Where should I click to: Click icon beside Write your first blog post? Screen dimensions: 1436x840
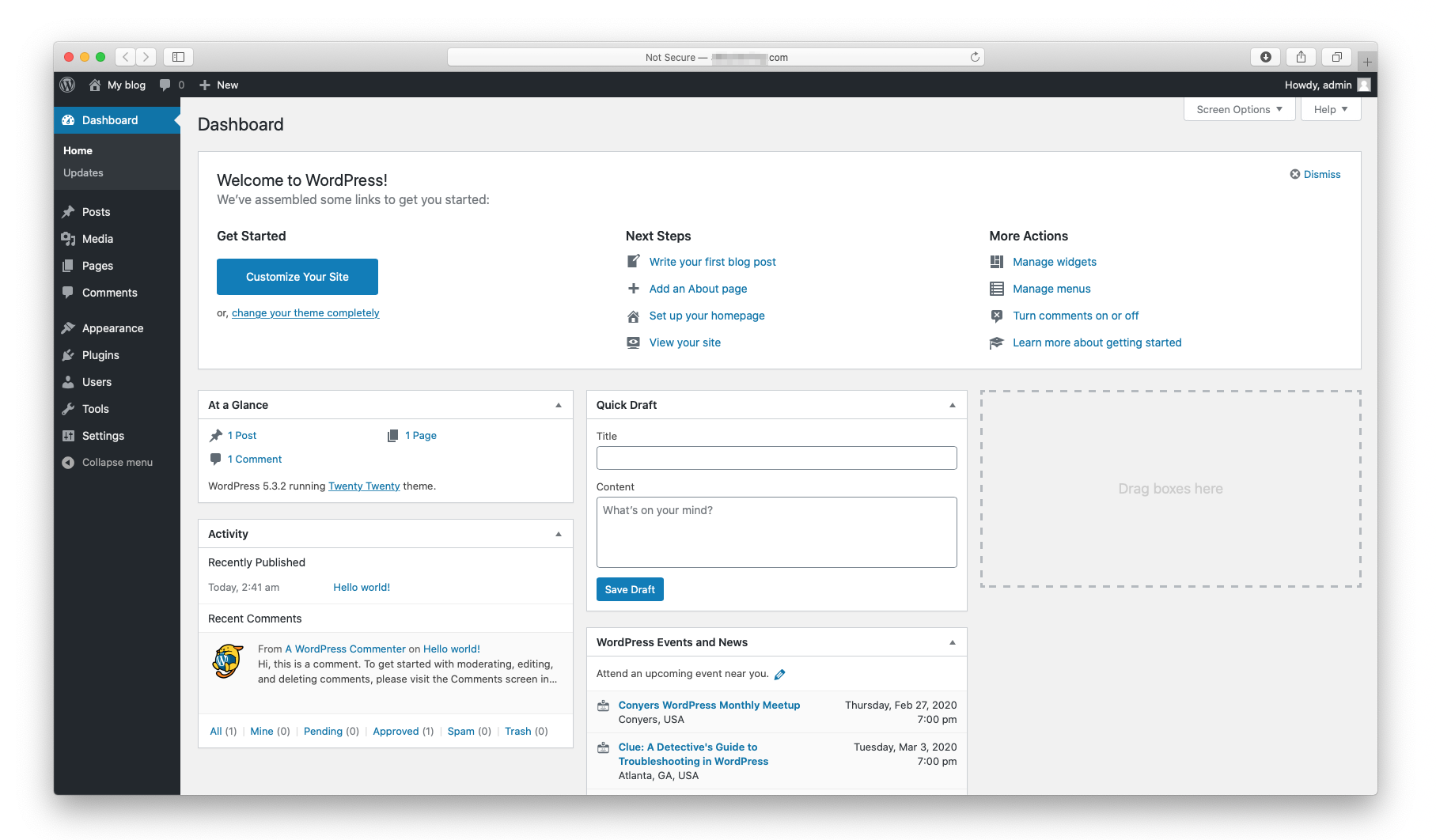tap(634, 261)
